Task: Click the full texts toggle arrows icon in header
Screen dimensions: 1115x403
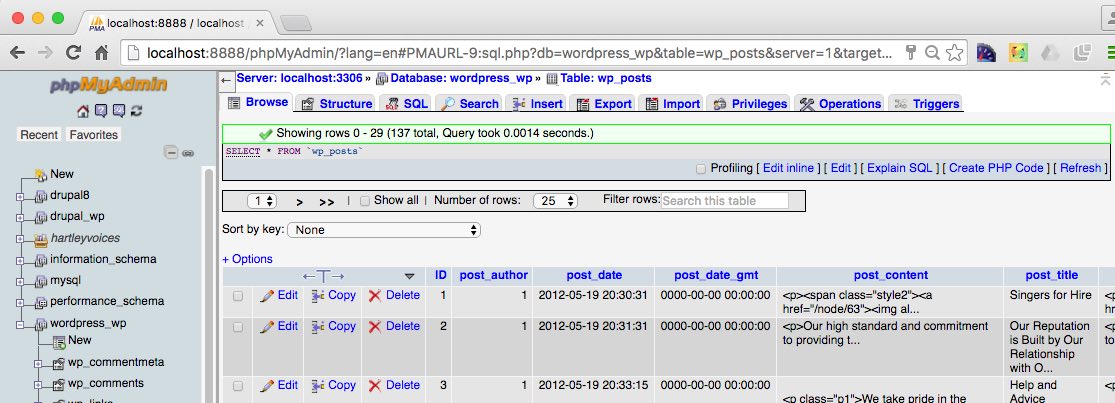Action: point(324,276)
